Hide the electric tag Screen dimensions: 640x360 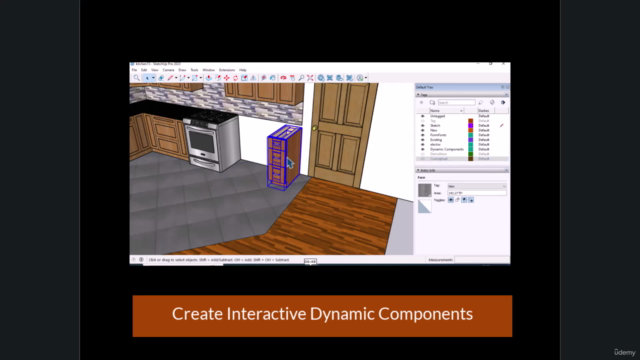[x=422, y=144]
